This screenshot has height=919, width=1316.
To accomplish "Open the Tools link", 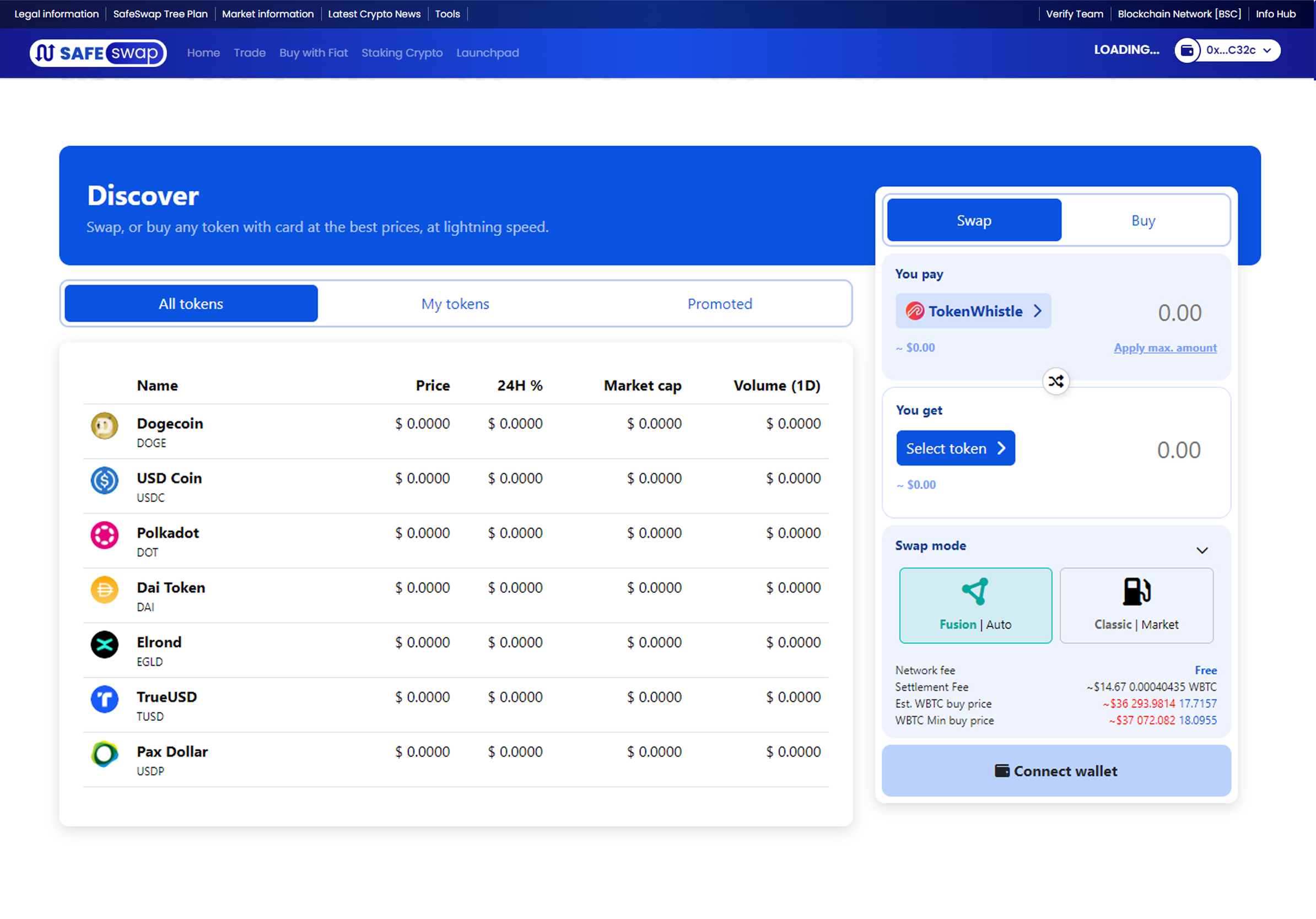I will click(x=447, y=14).
